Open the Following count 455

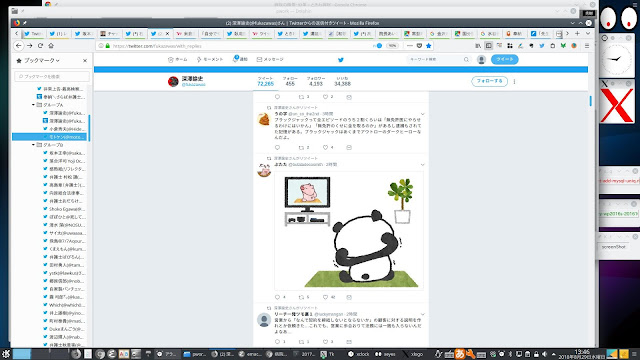tap(290, 82)
